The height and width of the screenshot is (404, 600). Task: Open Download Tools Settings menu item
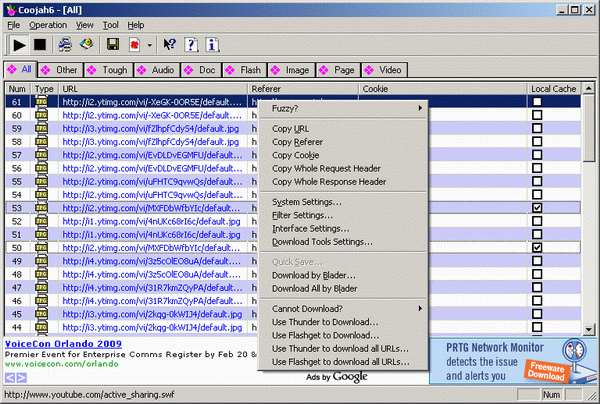click(x=343, y=242)
